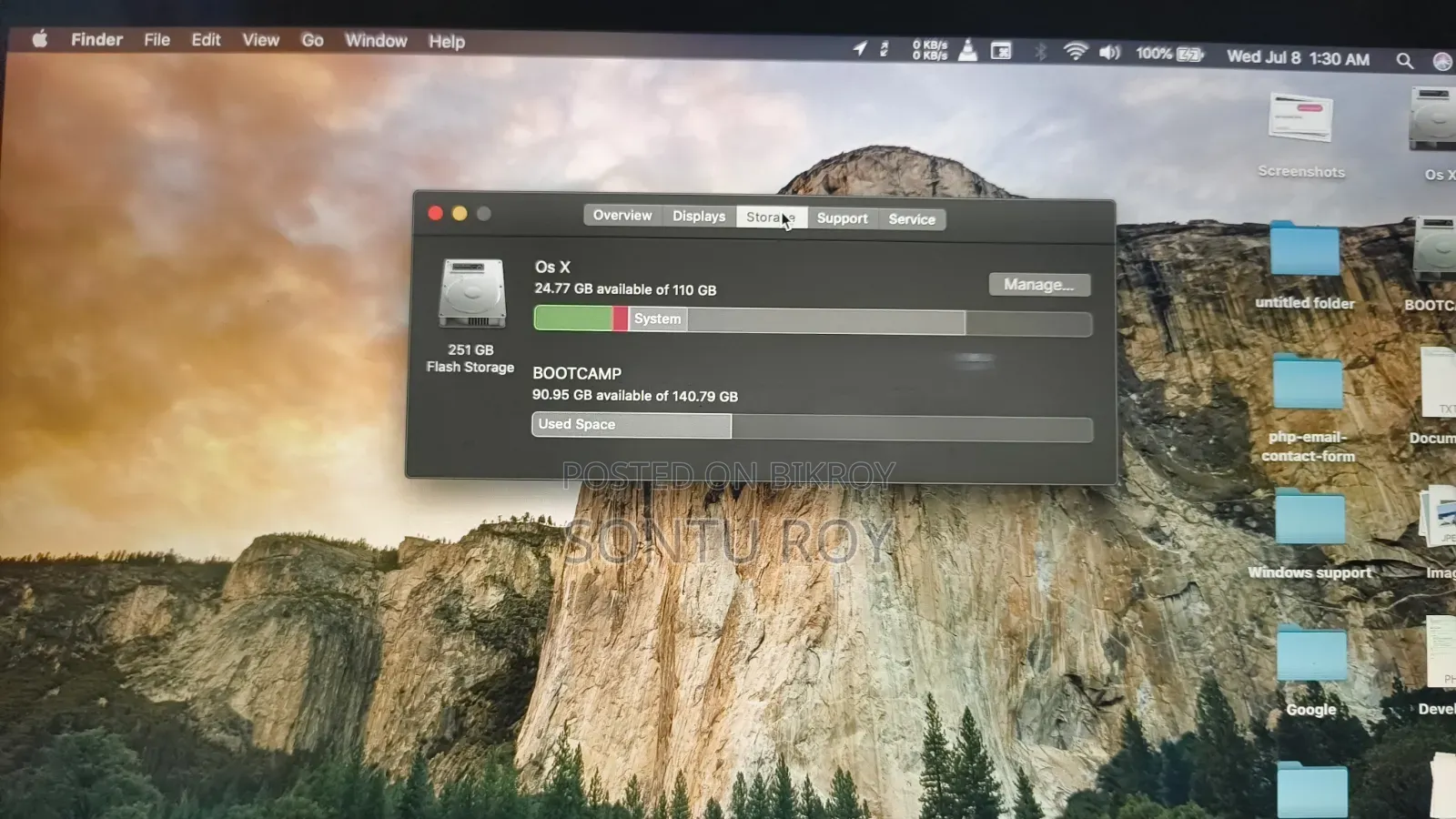
Task: Switch to the Overview tab
Action: pos(622,216)
